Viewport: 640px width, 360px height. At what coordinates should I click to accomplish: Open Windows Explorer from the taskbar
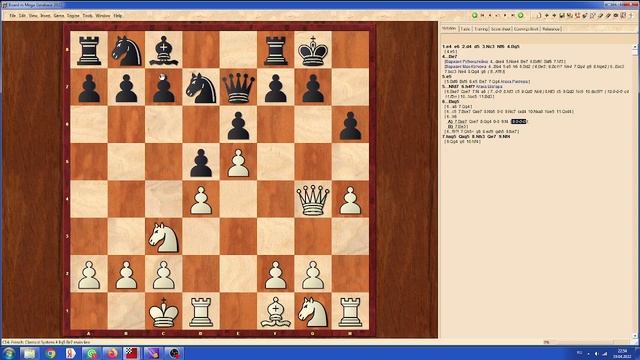29,353
